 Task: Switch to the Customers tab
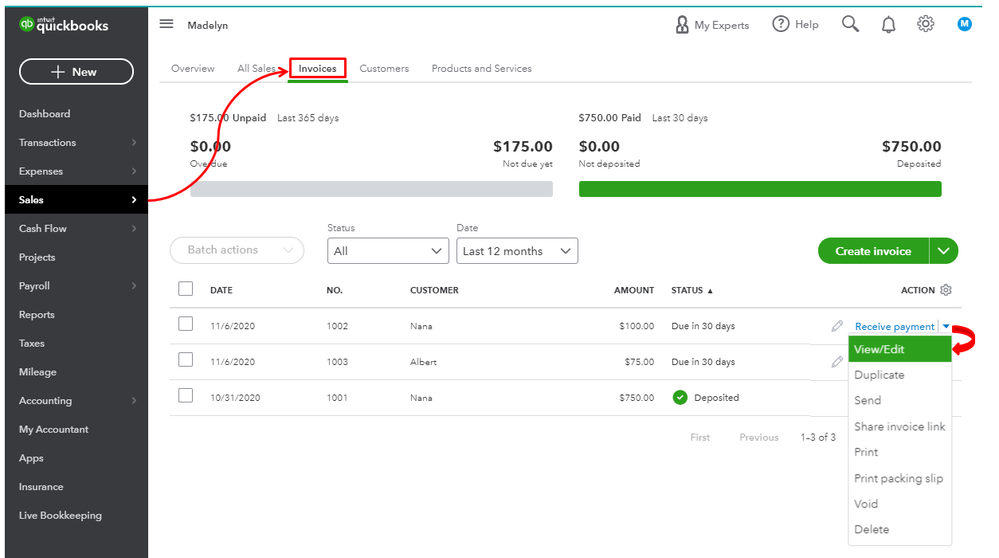click(x=384, y=68)
